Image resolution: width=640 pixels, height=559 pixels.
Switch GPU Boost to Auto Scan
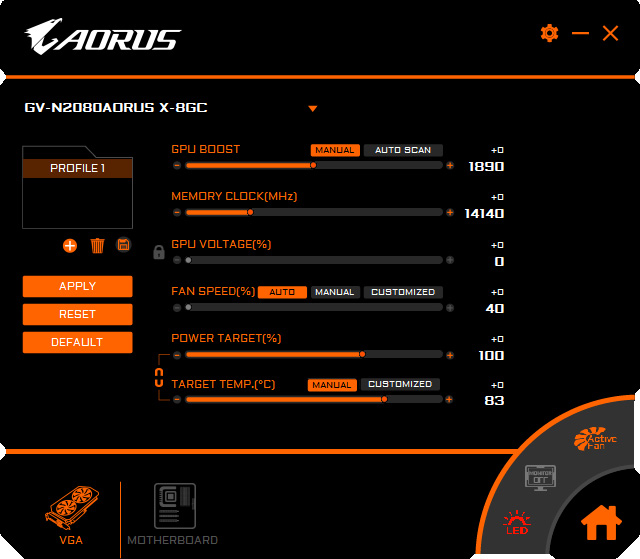pyautogui.click(x=403, y=150)
